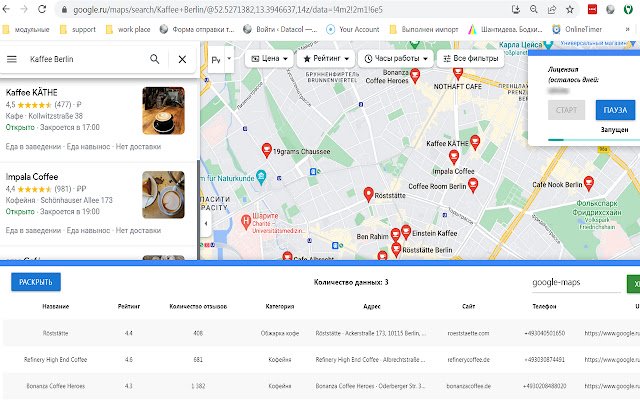Click the Bonanza Coffee Heroes map pin
The width and height of the screenshot is (640, 400).
click(x=415, y=76)
